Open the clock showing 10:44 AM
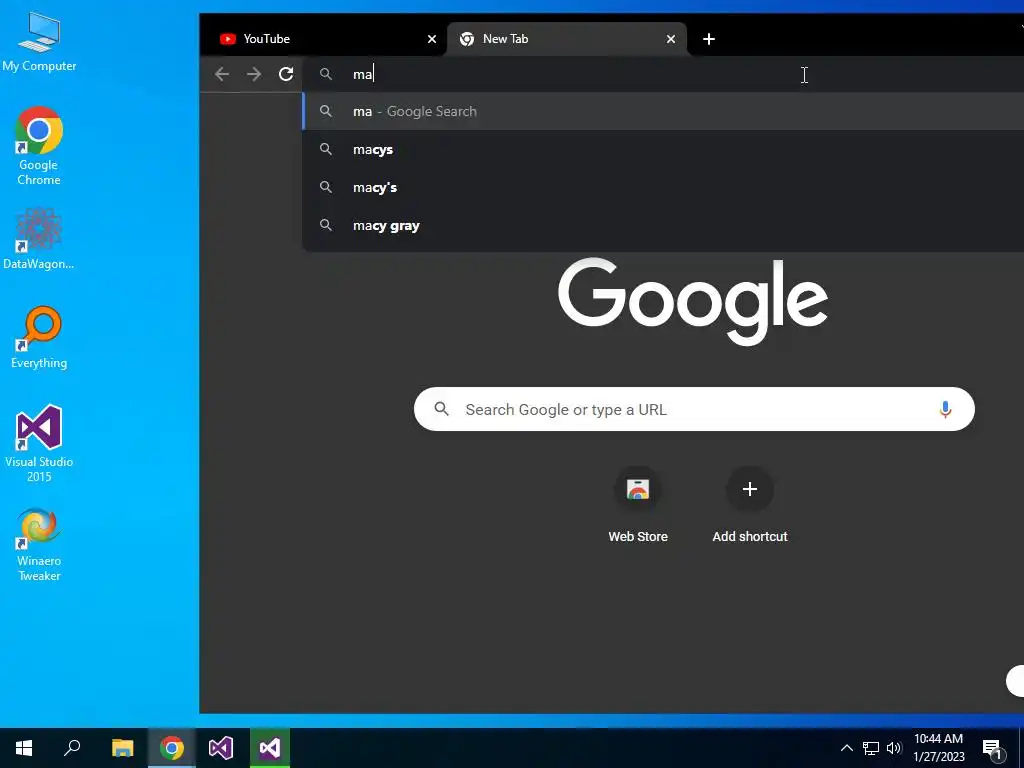Screen dimensions: 1024x768 pos(938,748)
